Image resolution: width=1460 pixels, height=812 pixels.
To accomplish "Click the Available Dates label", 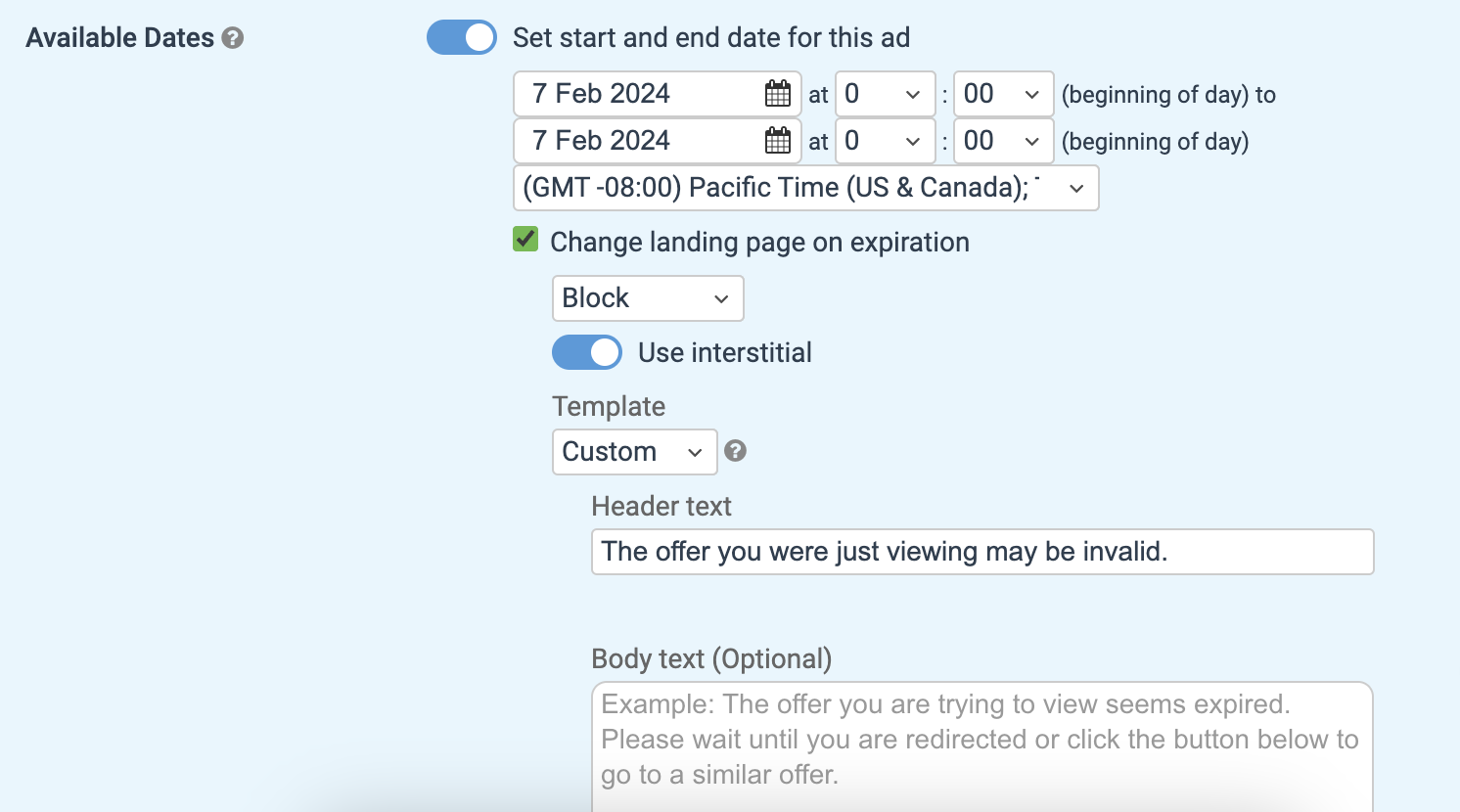I will pyautogui.click(x=120, y=38).
